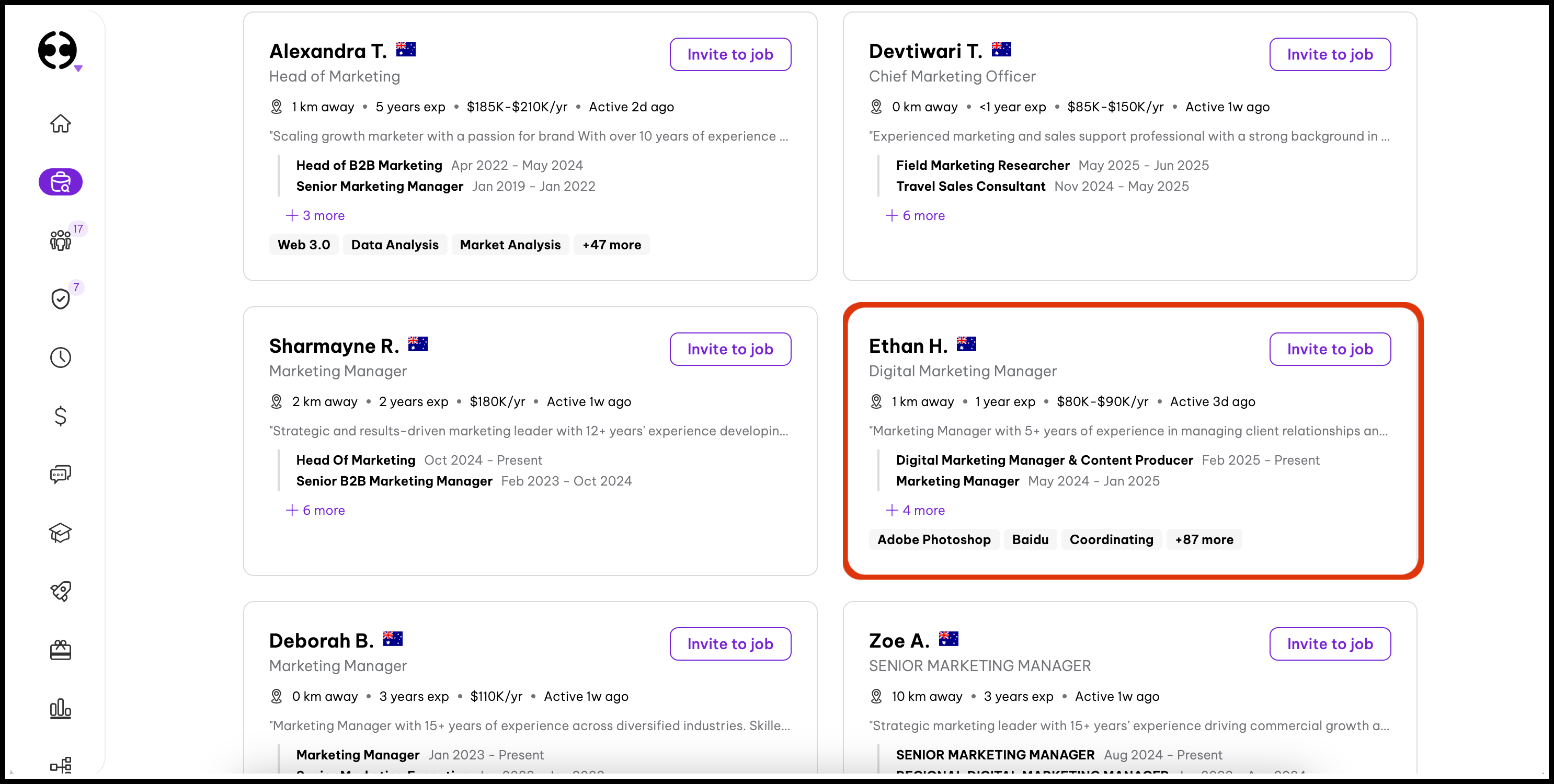Open Deborah B.'s candidate profile name
Screen dimensions: 1554x784
[321, 640]
